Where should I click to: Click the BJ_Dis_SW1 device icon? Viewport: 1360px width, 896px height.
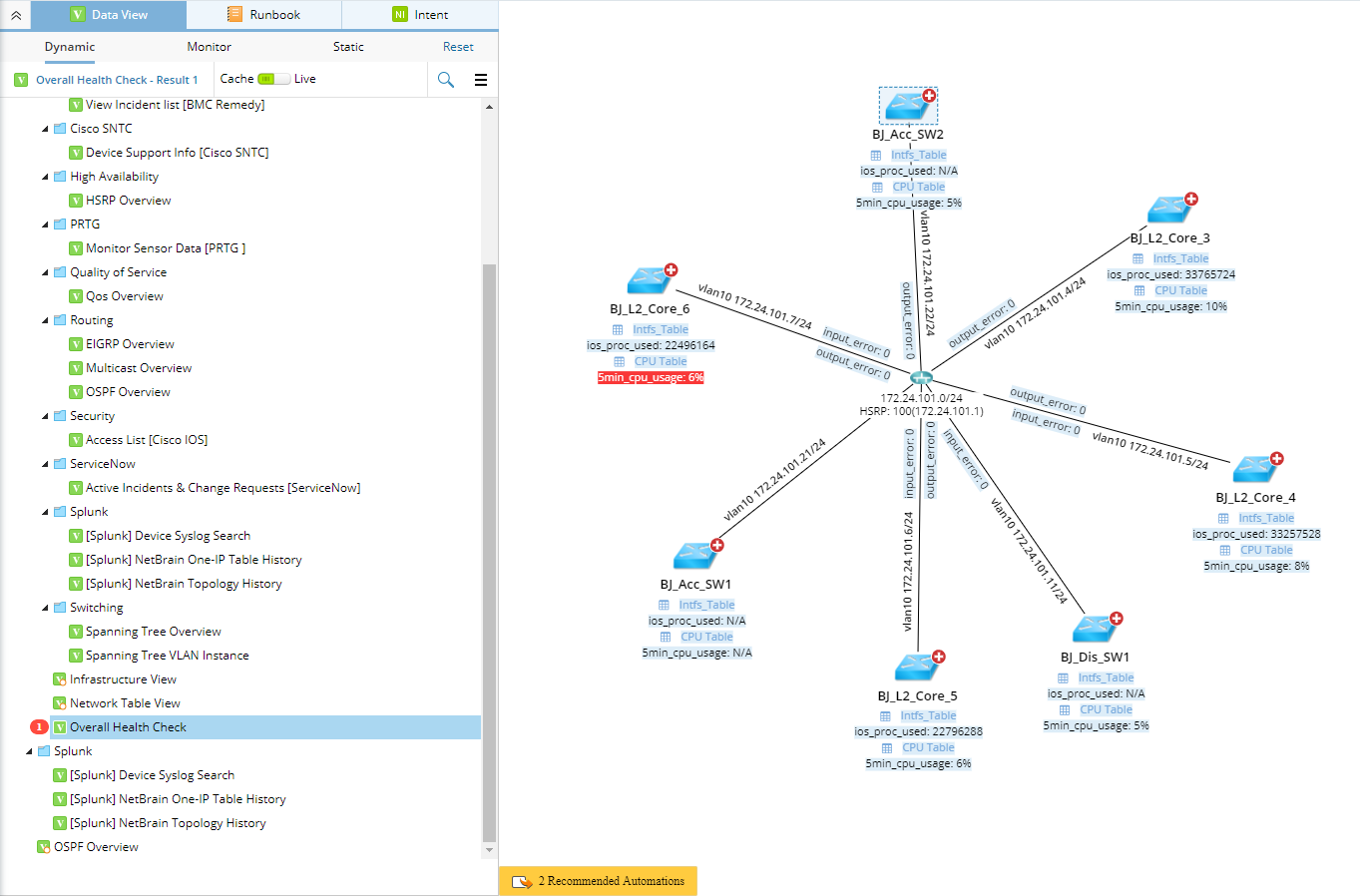tap(1096, 628)
